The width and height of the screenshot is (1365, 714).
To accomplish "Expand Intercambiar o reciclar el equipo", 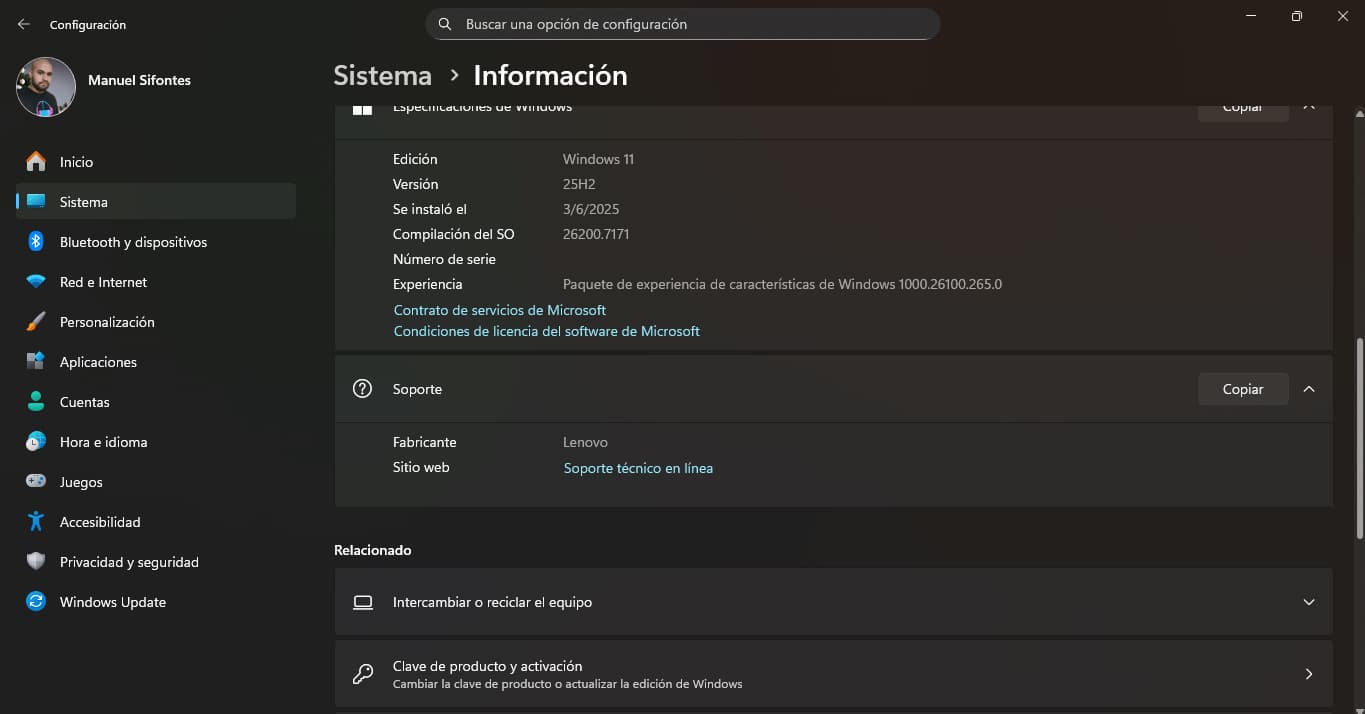I will tap(1309, 602).
